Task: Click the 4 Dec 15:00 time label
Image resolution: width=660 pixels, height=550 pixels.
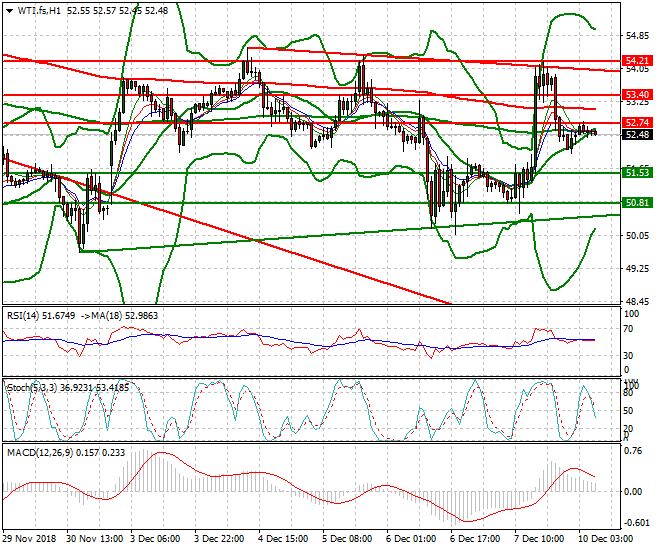Action: (x=283, y=539)
